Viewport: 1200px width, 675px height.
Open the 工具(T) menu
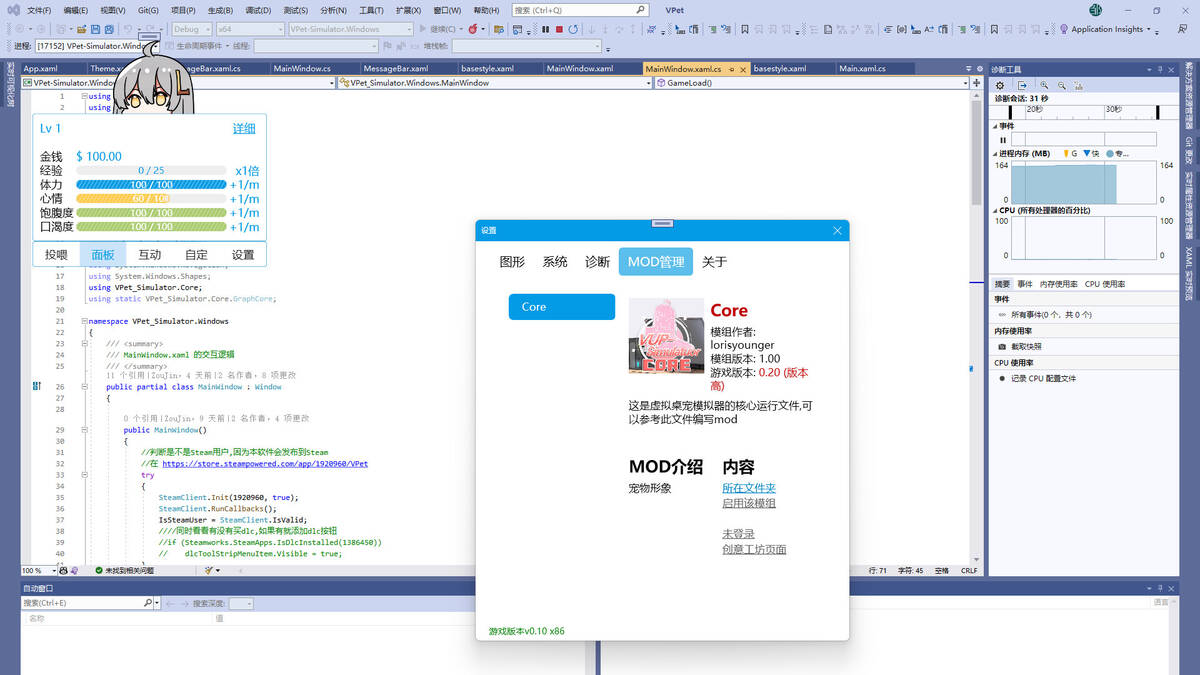(x=371, y=10)
